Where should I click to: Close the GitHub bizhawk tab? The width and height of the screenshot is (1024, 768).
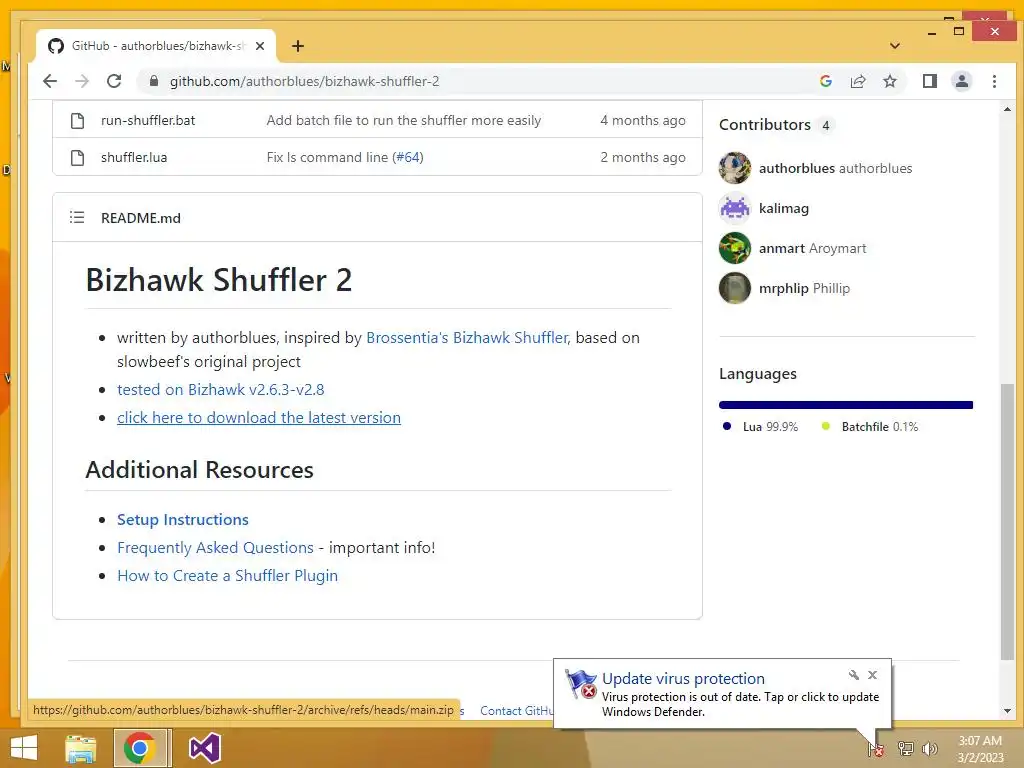[259, 46]
